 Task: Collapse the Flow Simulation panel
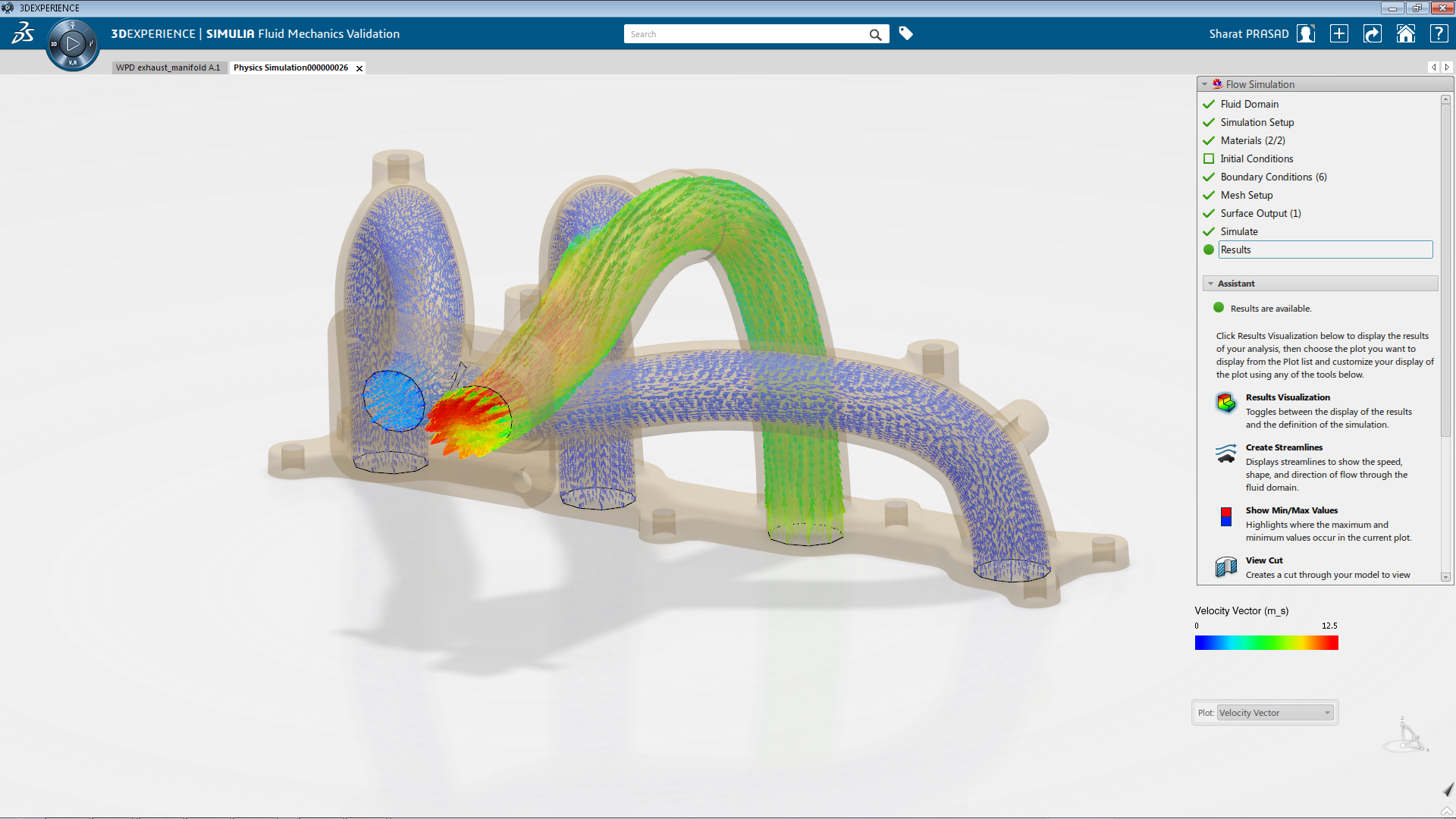(x=1204, y=84)
